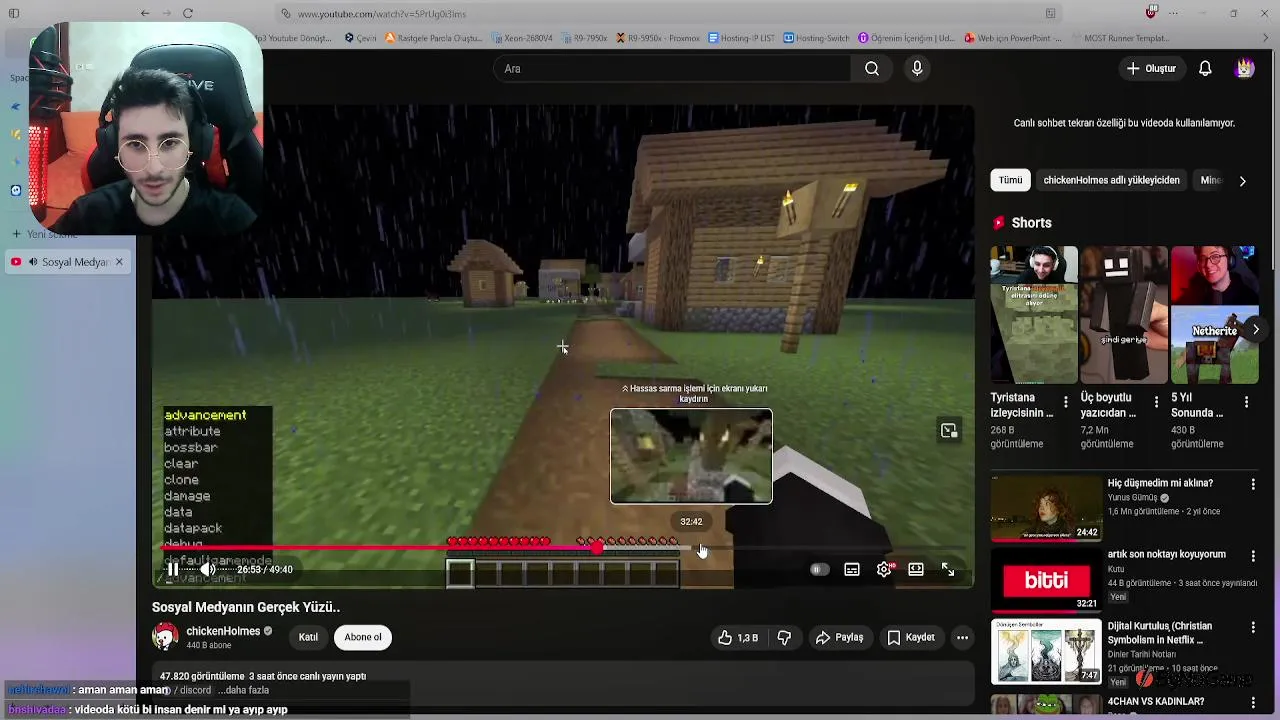Click the YouTube search magnifier button
Viewport: 1280px width, 720px height.
(x=872, y=68)
